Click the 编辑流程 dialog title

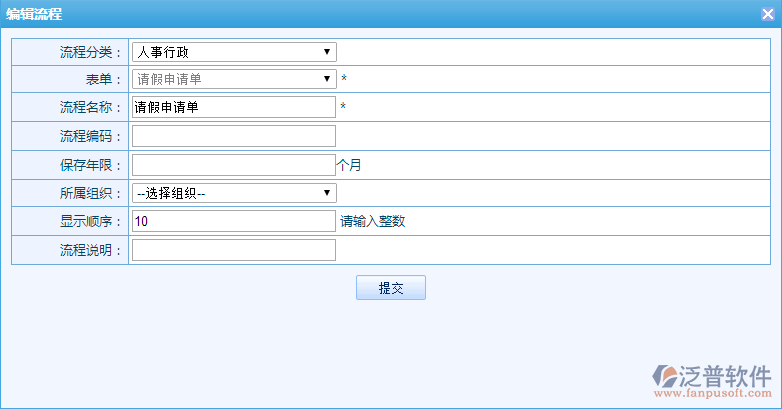[34, 14]
